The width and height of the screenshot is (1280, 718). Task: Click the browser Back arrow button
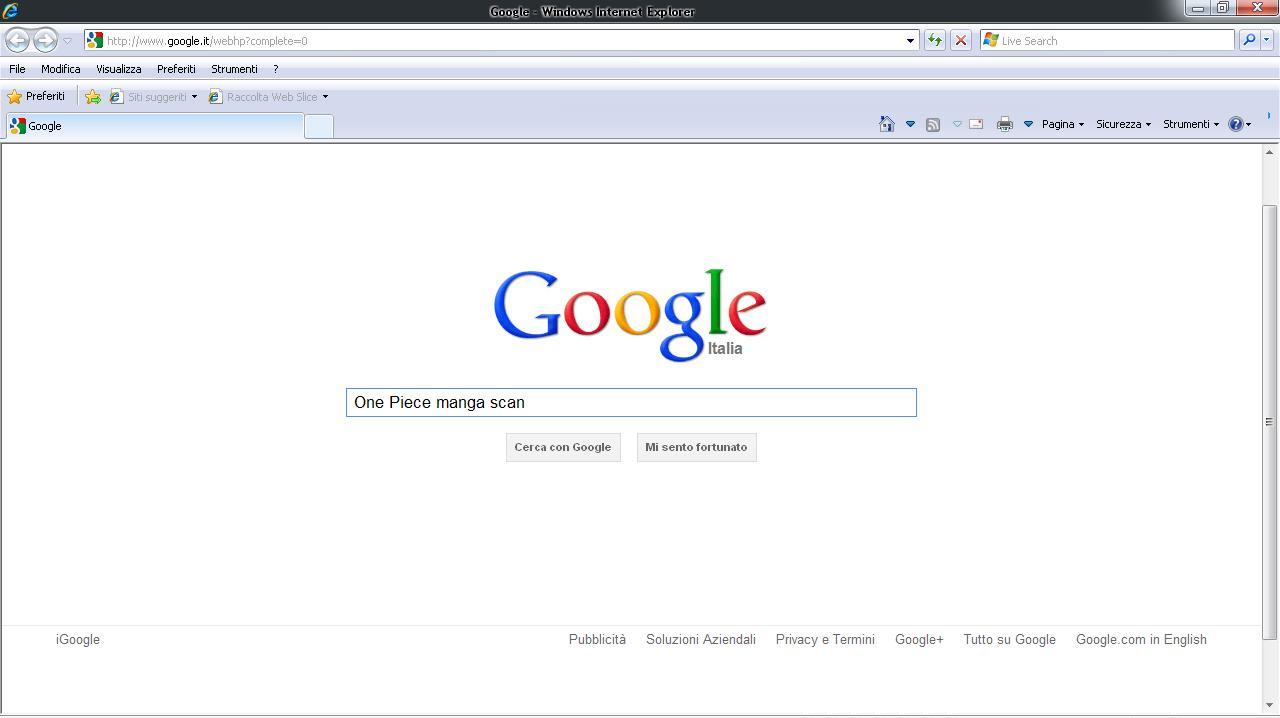point(17,40)
